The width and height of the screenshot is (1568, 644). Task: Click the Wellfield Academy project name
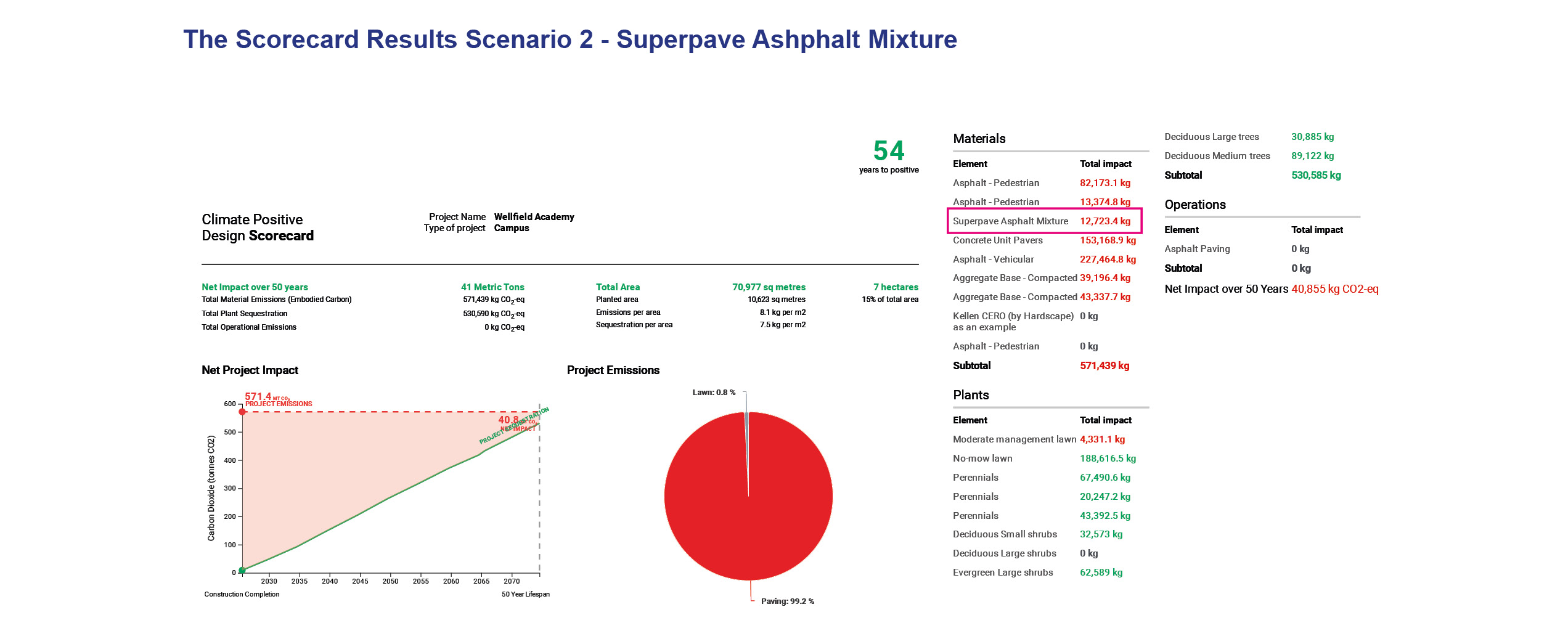534,217
